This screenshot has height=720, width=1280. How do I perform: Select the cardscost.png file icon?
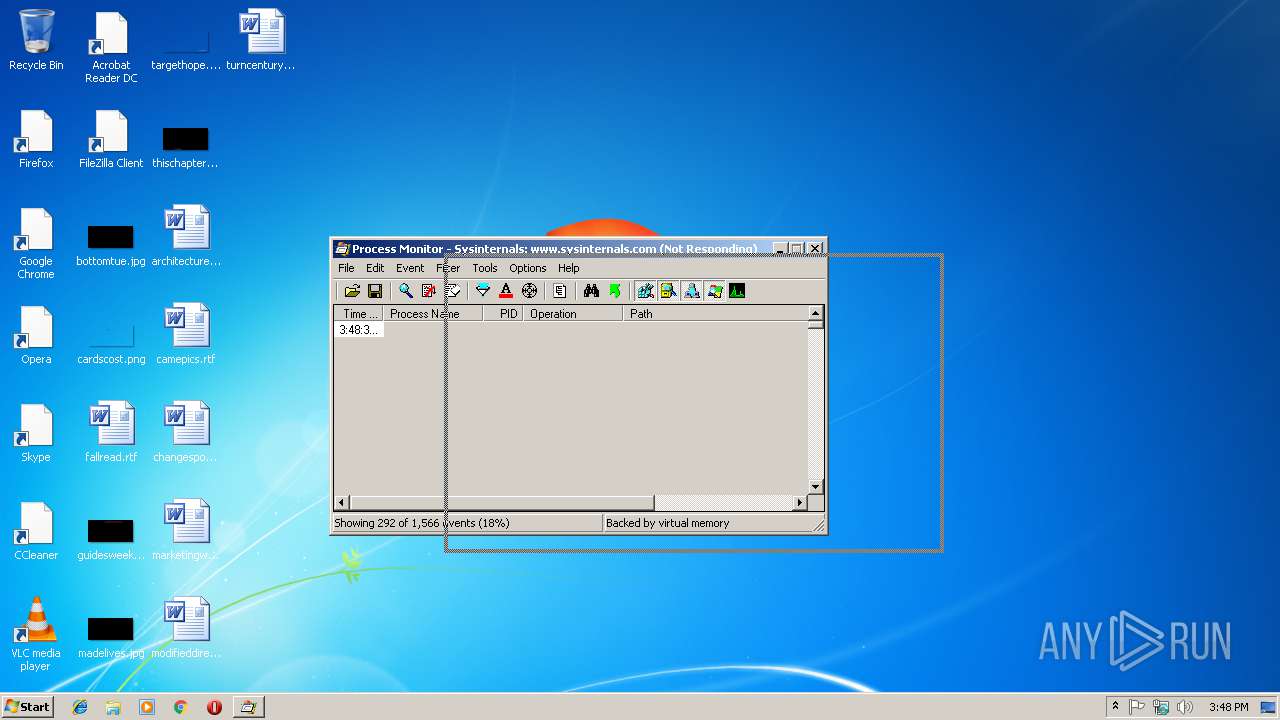click(x=111, y=341)
